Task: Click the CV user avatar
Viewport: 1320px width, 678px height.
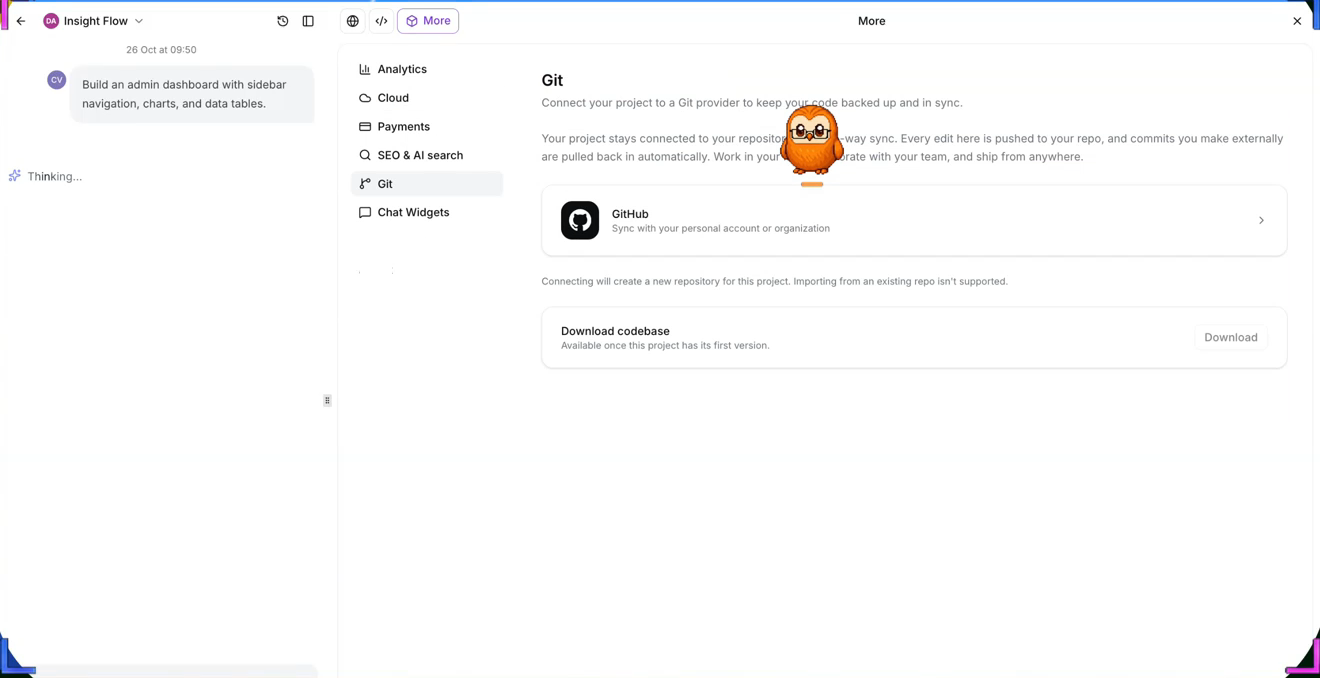Action: (x=57, y=80)
